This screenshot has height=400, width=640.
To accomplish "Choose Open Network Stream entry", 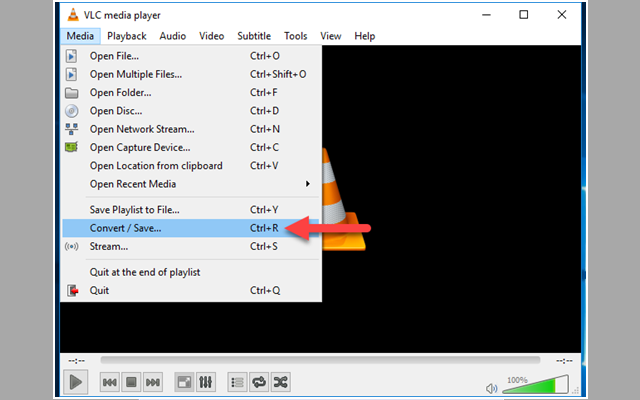I will (x=141, y=129).
